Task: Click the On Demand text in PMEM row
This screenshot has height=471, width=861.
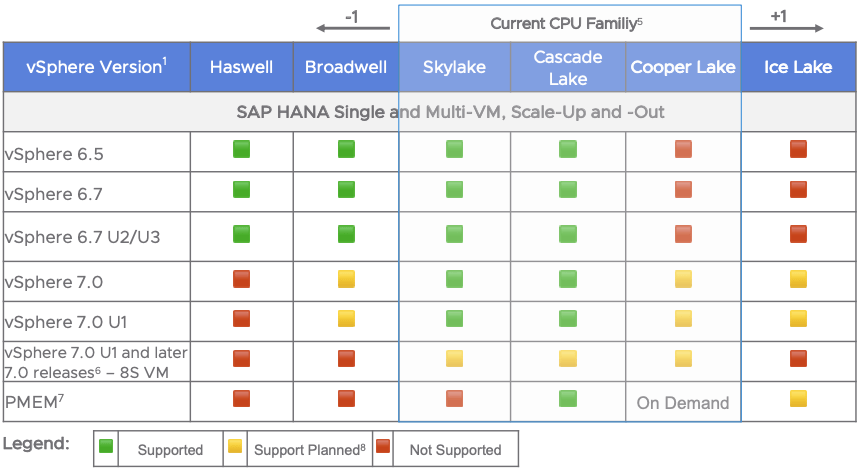Action: [x=683, y=404]
